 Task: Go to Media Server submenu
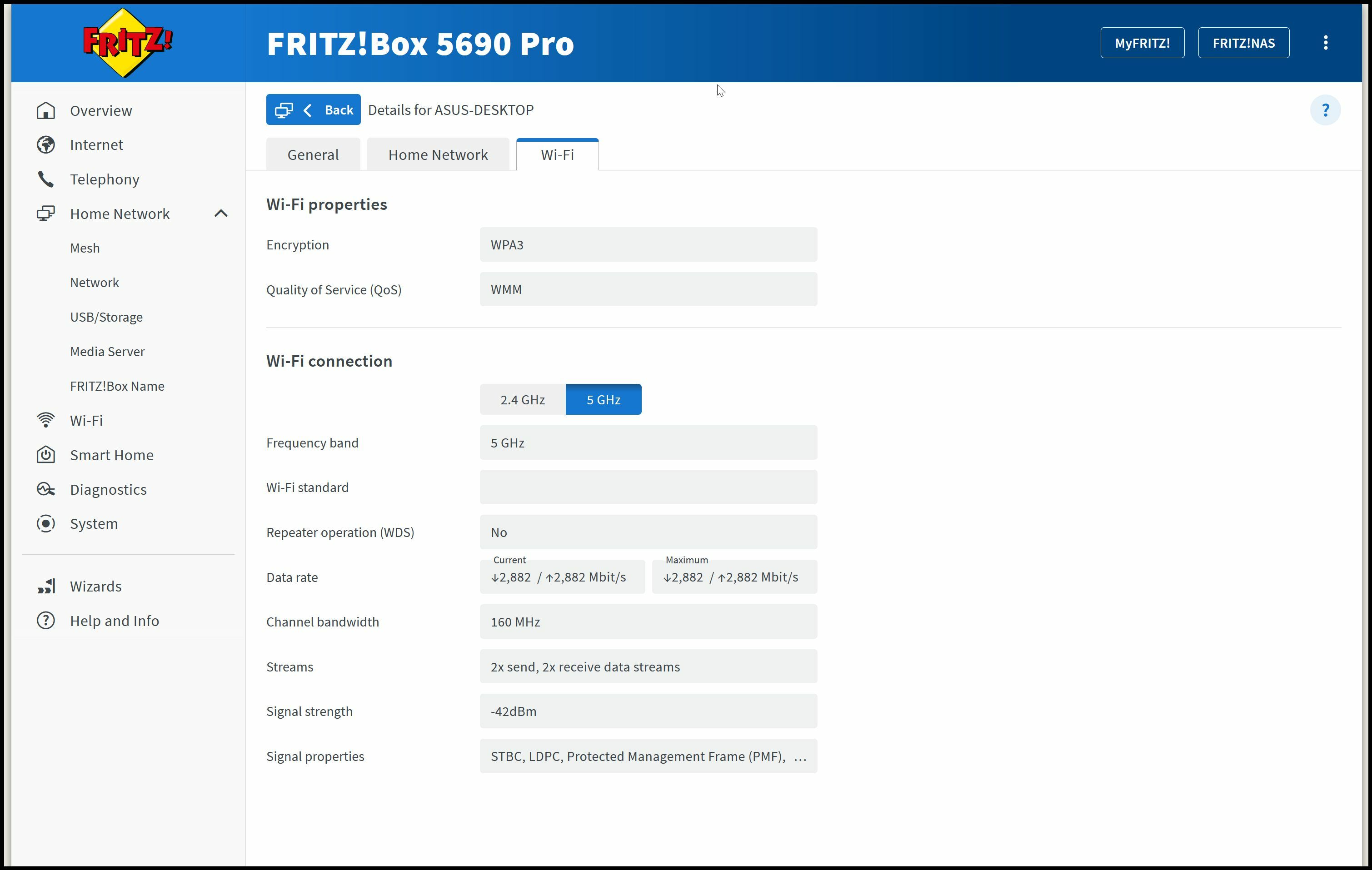tap(108, 352)
